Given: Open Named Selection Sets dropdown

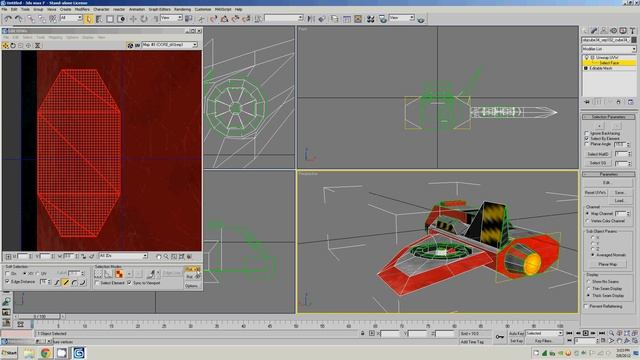Looking at the screenshot, I should (x=284, y=18).
